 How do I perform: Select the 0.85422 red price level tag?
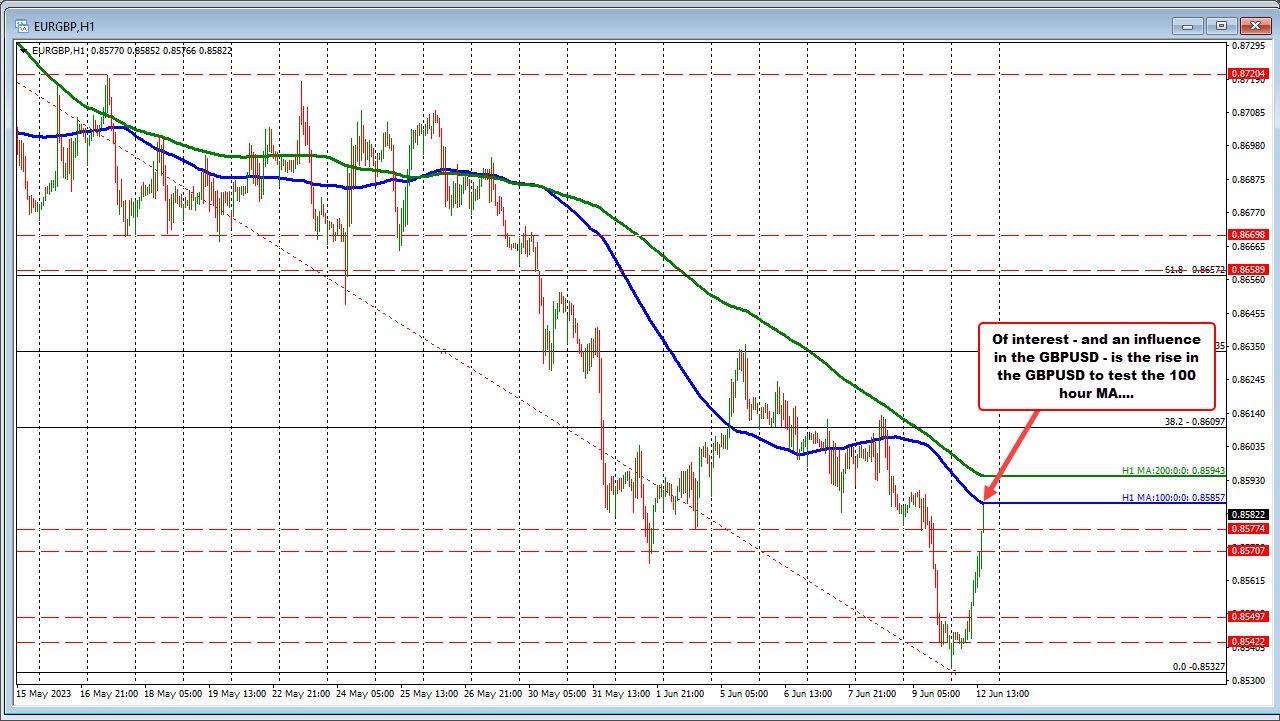pos(1249,642)
